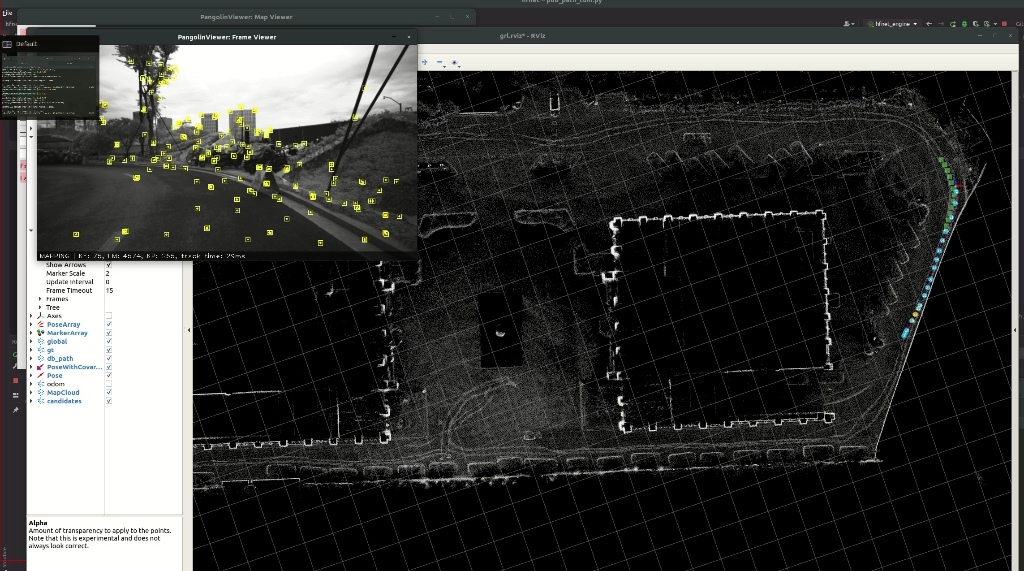Open the user profile dropdown in IDE toolbar
1024x571 pixels.
coord(848,24)
